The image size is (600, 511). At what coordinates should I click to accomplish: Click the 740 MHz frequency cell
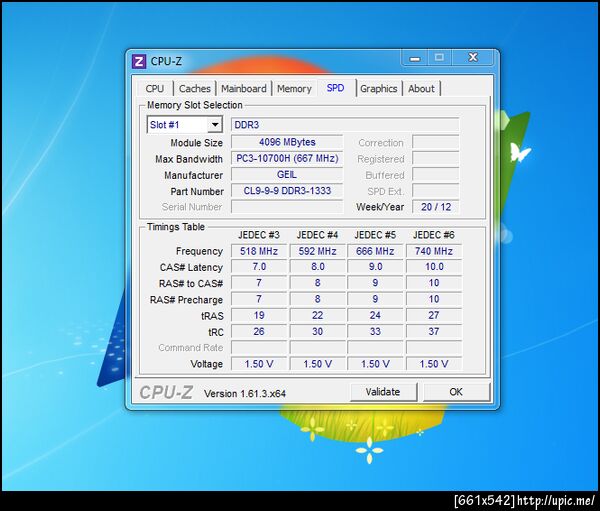[x=434, y=251]
